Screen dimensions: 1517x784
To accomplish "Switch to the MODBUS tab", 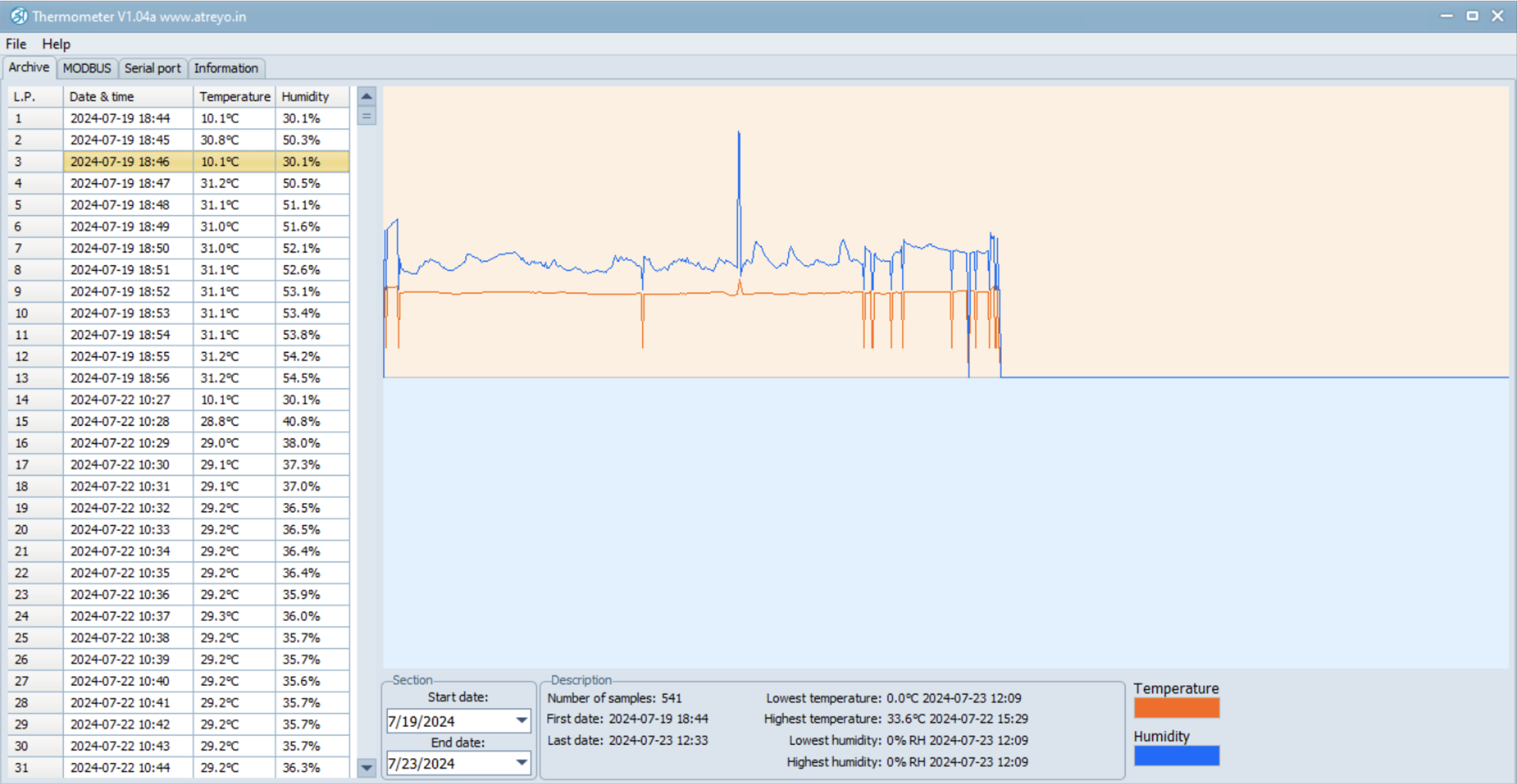I will click(x=87, y=68).
